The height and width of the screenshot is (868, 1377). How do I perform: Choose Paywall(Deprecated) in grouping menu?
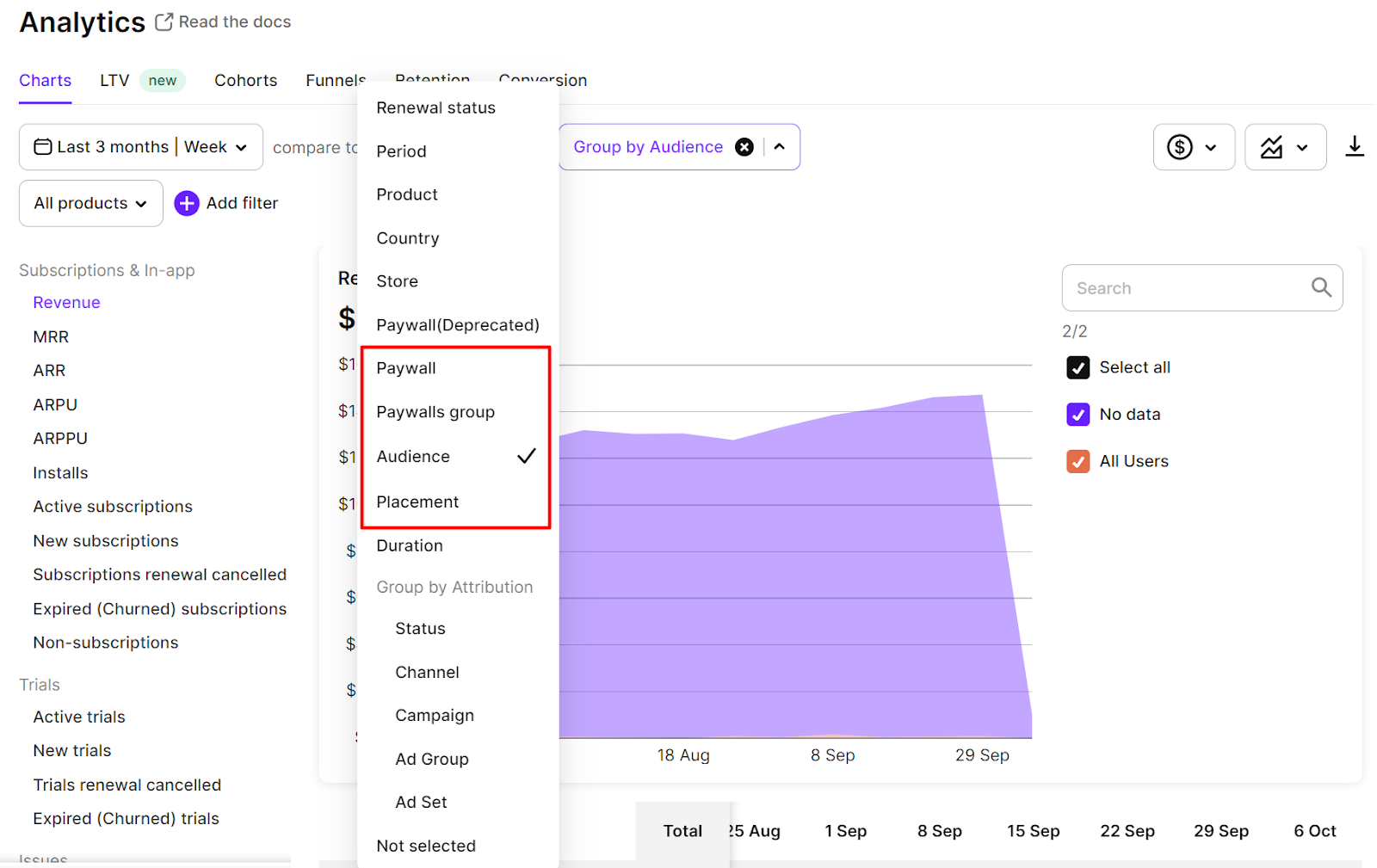458,325
